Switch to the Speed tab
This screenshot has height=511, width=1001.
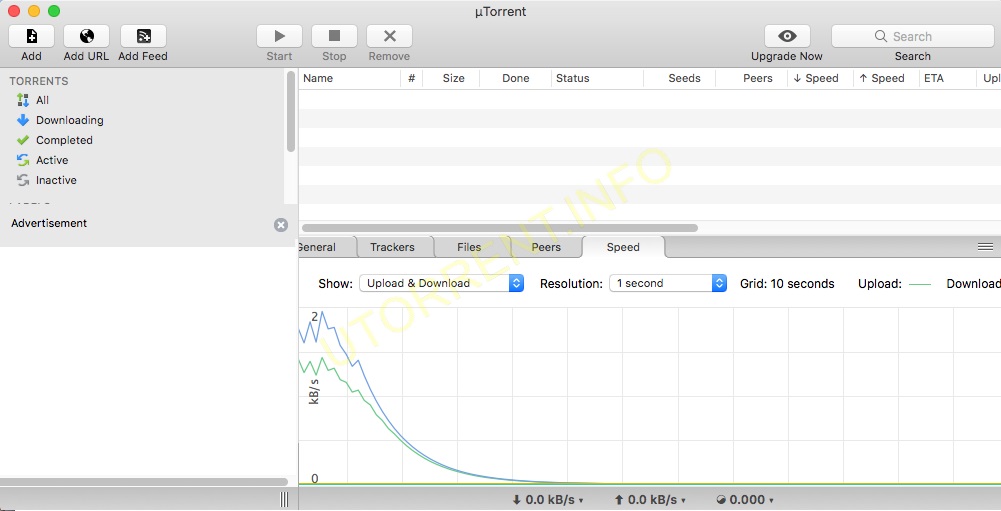tap(623, 247)
